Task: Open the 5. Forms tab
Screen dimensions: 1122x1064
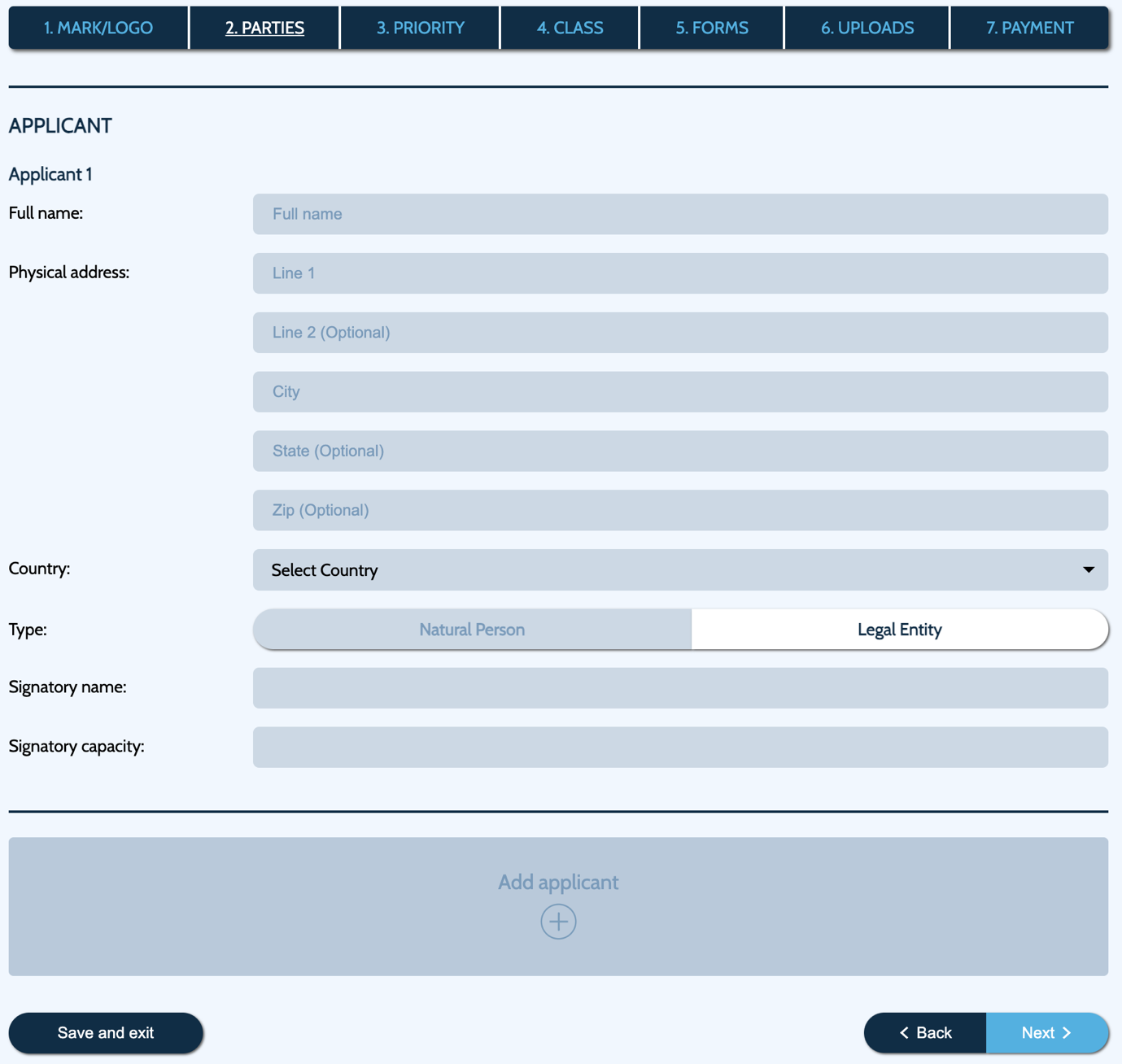Action: 712,28
